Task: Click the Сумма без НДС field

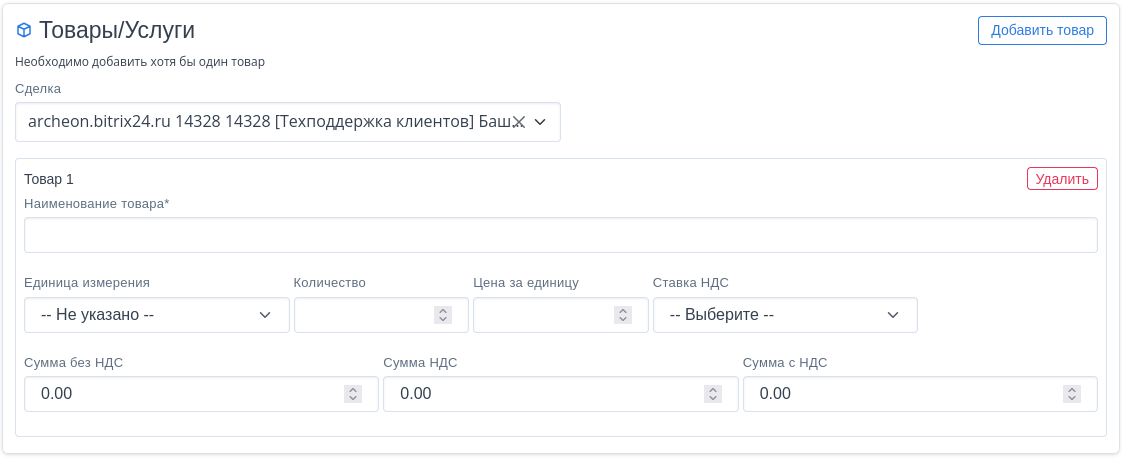Action: pos(185,394)
